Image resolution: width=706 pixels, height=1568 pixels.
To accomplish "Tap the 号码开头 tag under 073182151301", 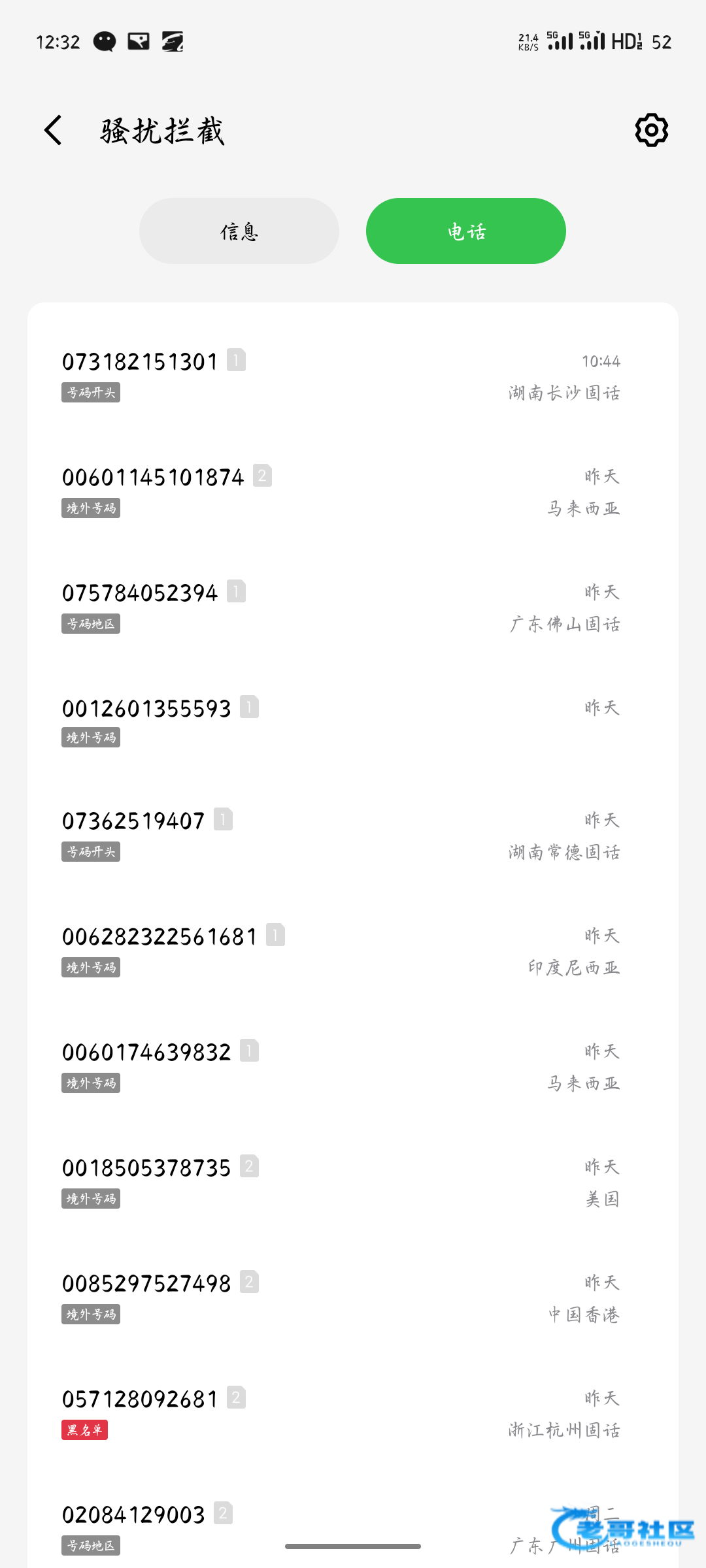I will [91, 393].
